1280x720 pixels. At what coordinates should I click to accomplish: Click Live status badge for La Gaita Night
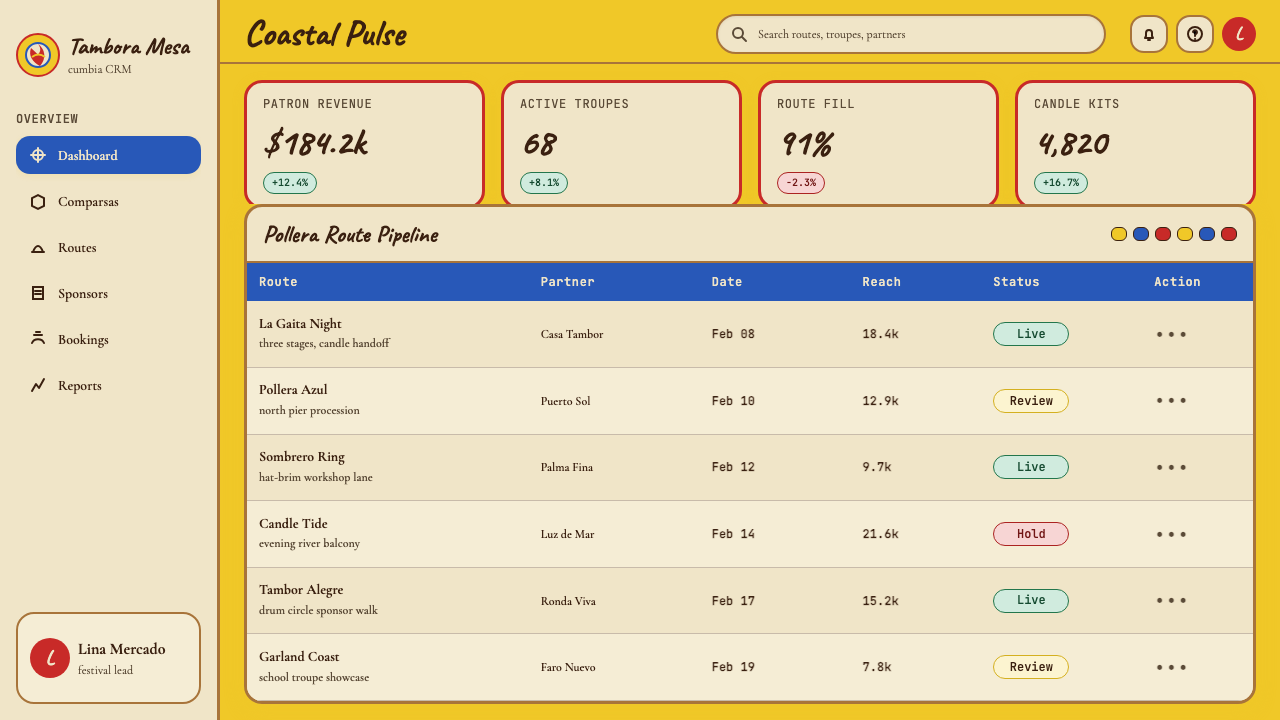(1031, 334)
